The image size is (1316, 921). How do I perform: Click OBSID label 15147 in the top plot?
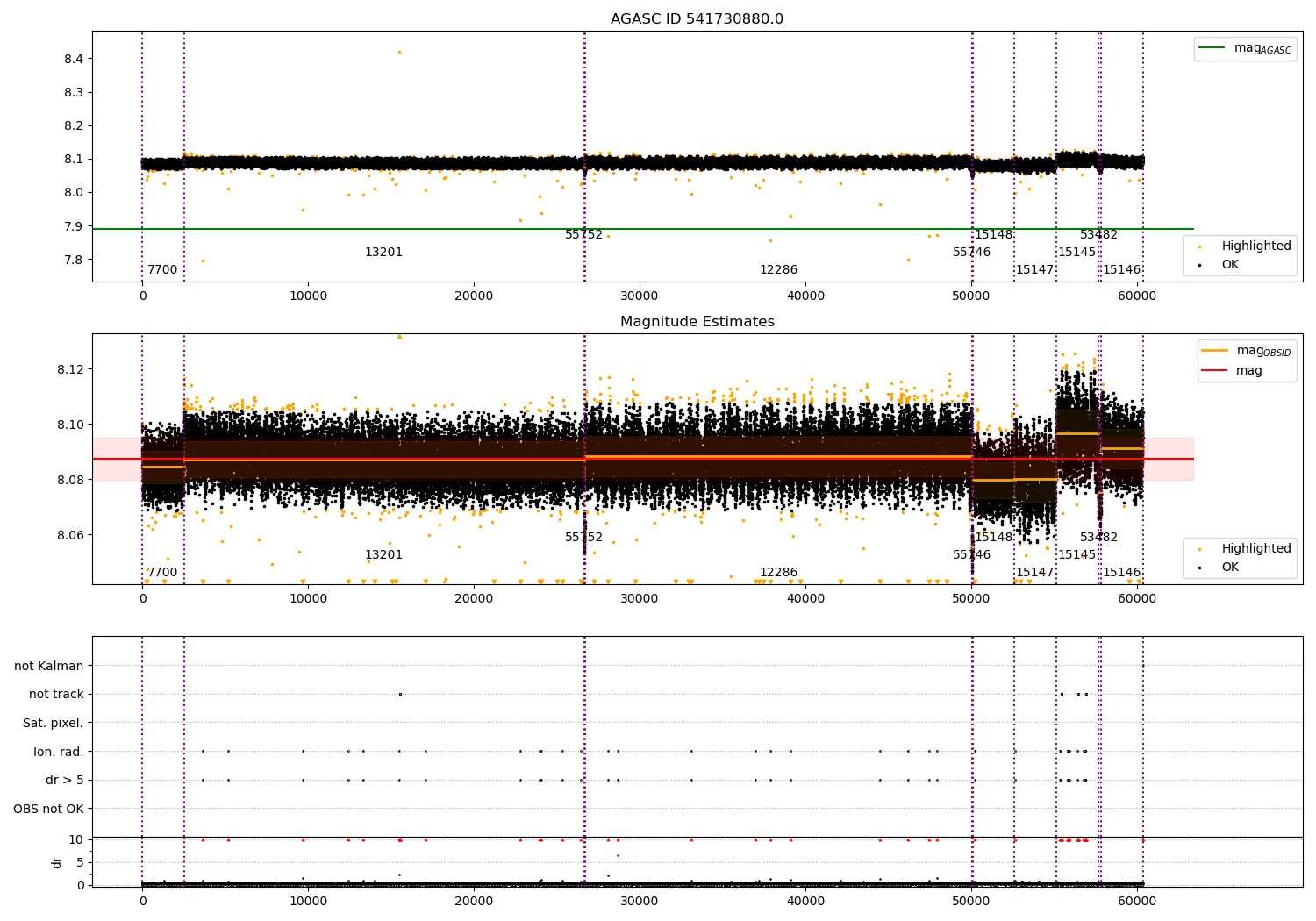click(1035, 270)
